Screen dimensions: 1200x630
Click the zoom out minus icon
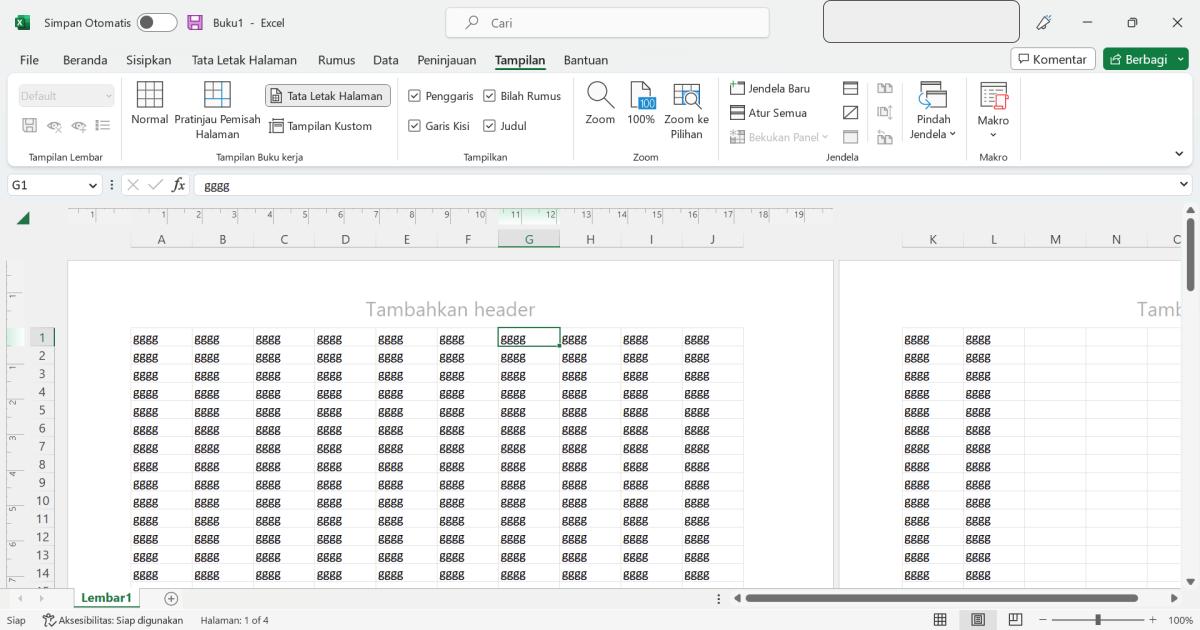point(1043,620)
